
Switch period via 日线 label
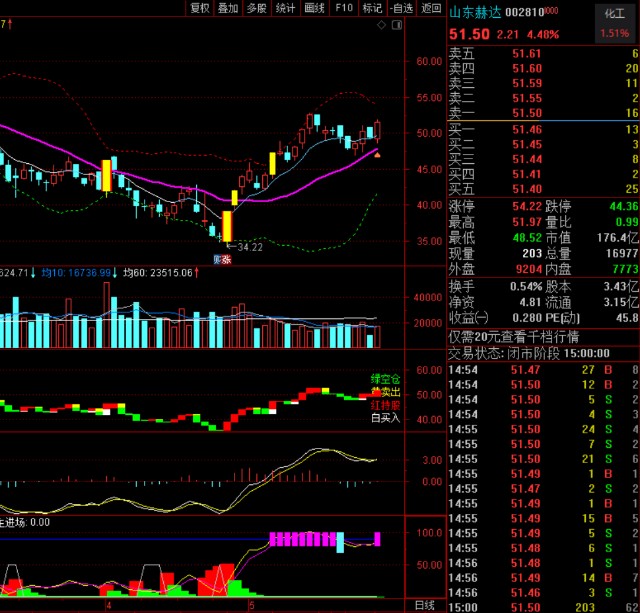pos(424,605)
